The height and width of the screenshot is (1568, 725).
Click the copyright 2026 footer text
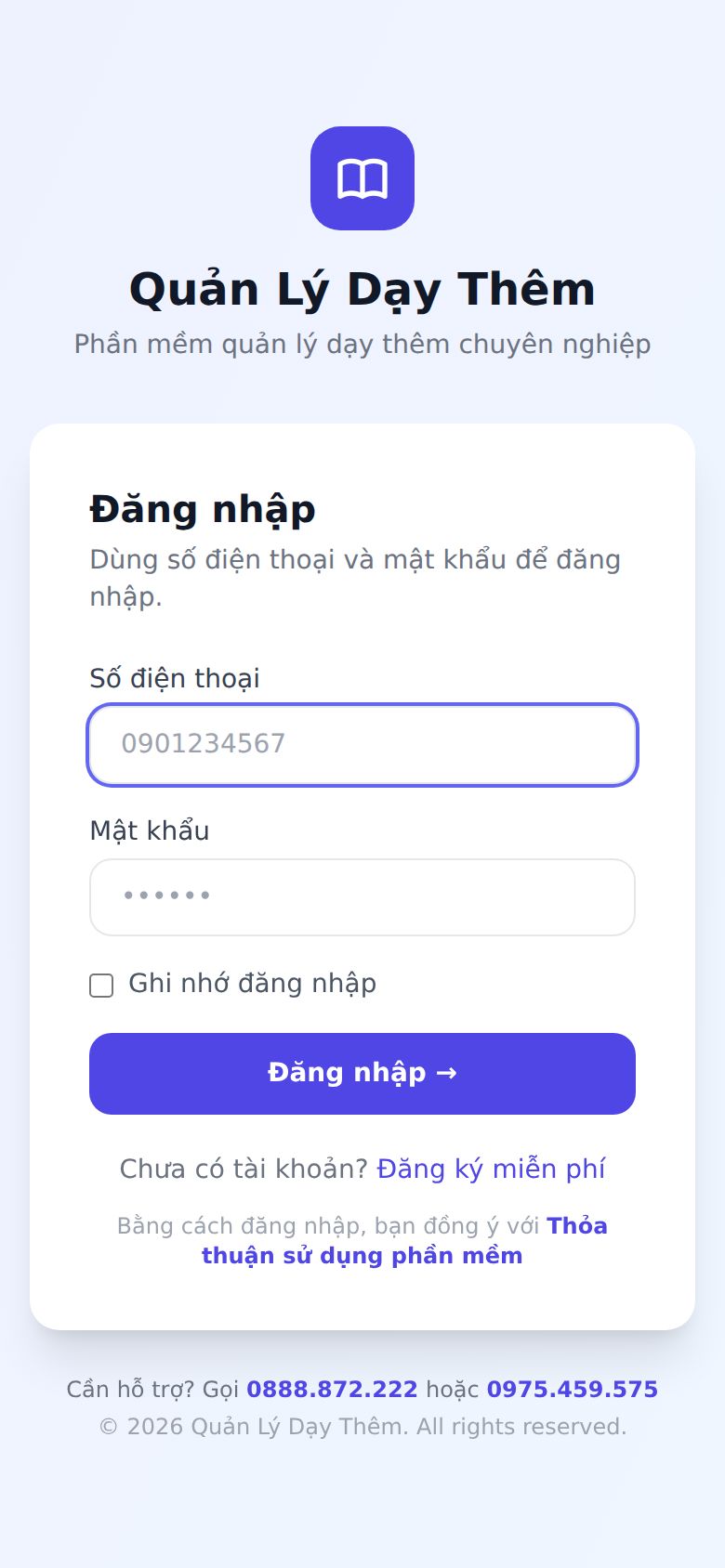tap(362, 1427)
